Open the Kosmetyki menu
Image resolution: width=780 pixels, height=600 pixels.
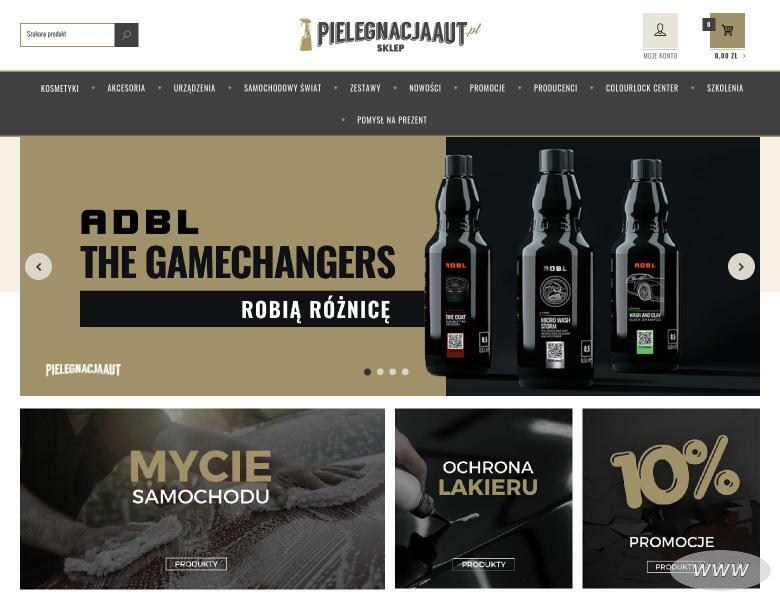[x=60, y=88]
